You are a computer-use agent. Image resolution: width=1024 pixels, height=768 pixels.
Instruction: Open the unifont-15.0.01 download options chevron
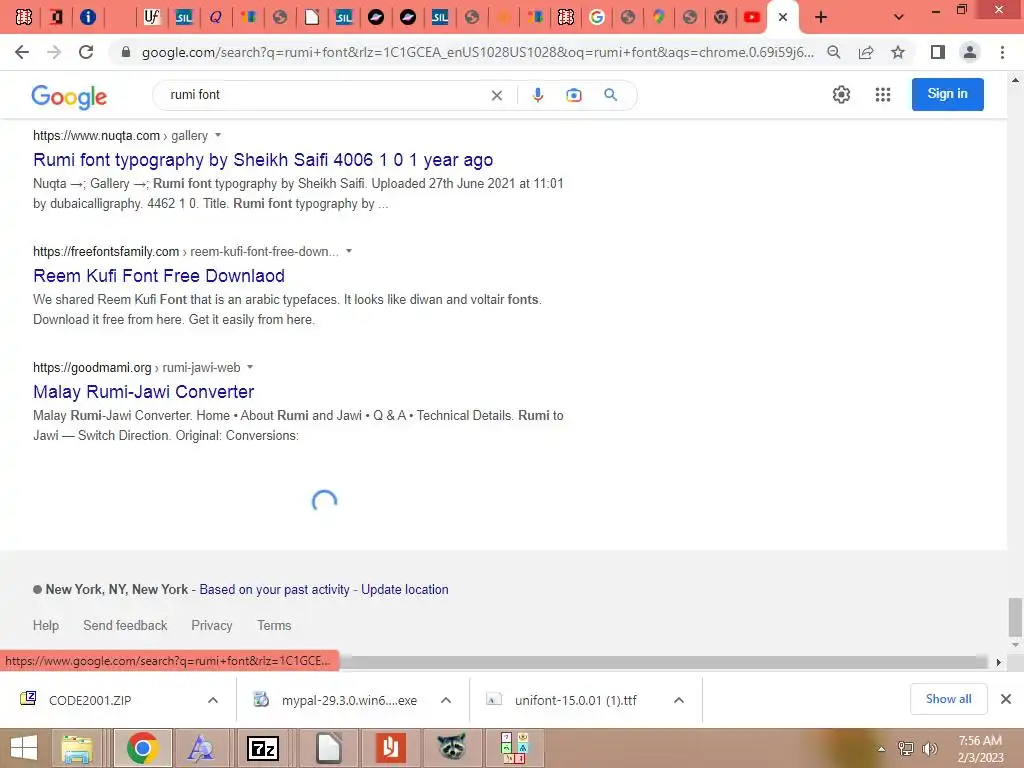(679, 700)
